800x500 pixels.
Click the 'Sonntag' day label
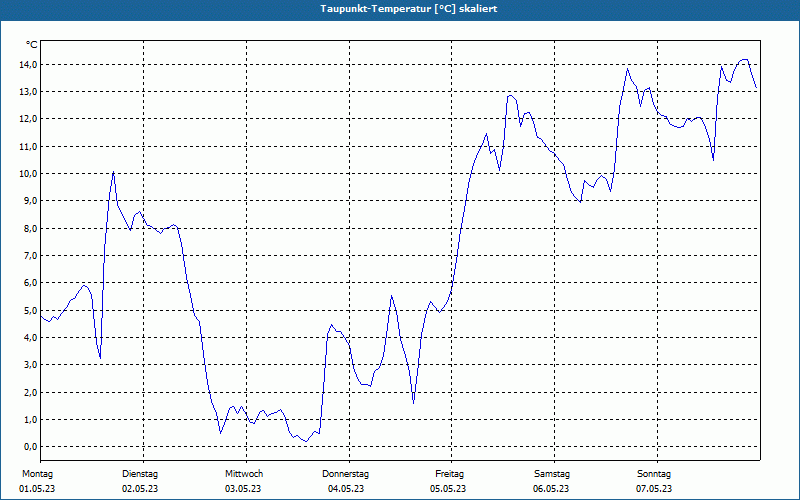pyautogui.click(x=654, y=474)
